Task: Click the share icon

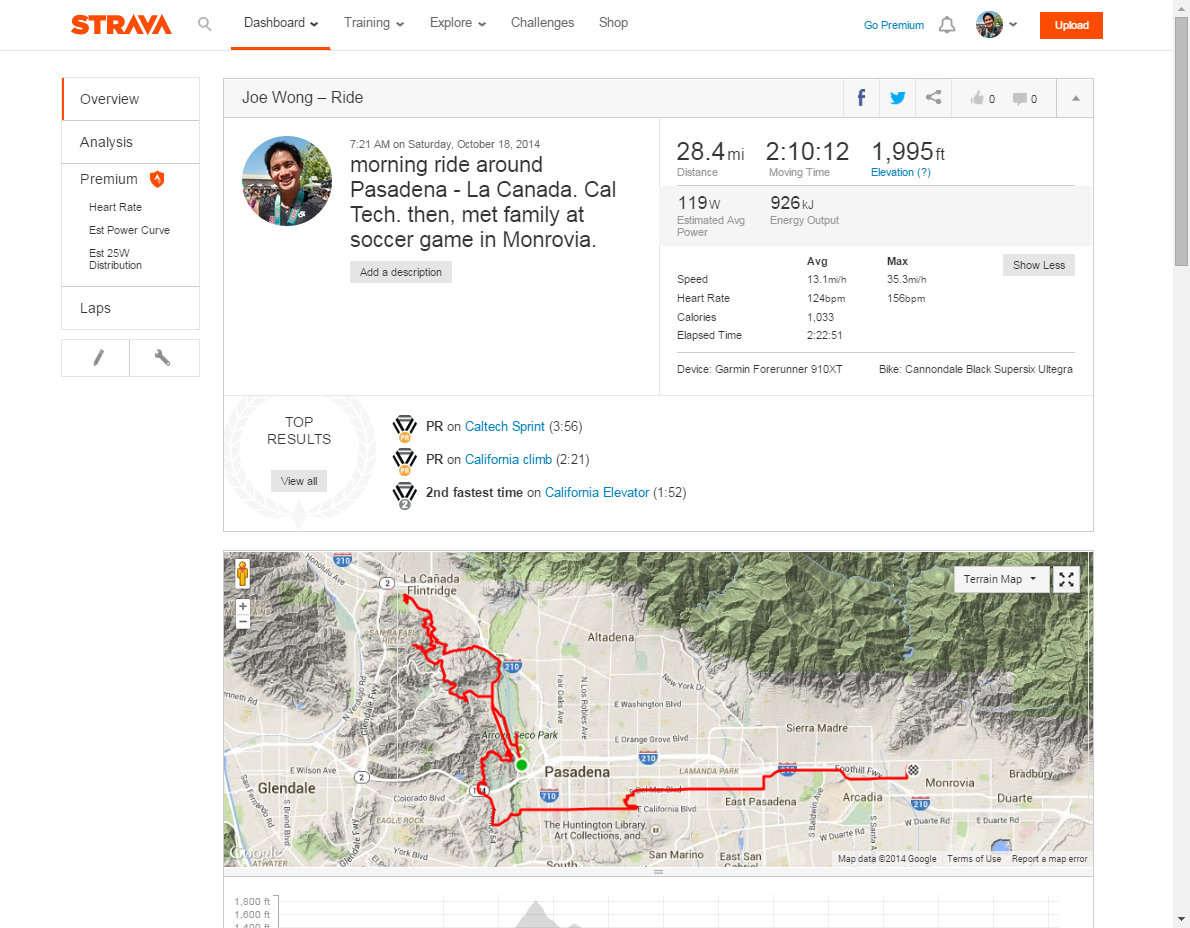Action: pyautogui.click(x=933, y=98)
